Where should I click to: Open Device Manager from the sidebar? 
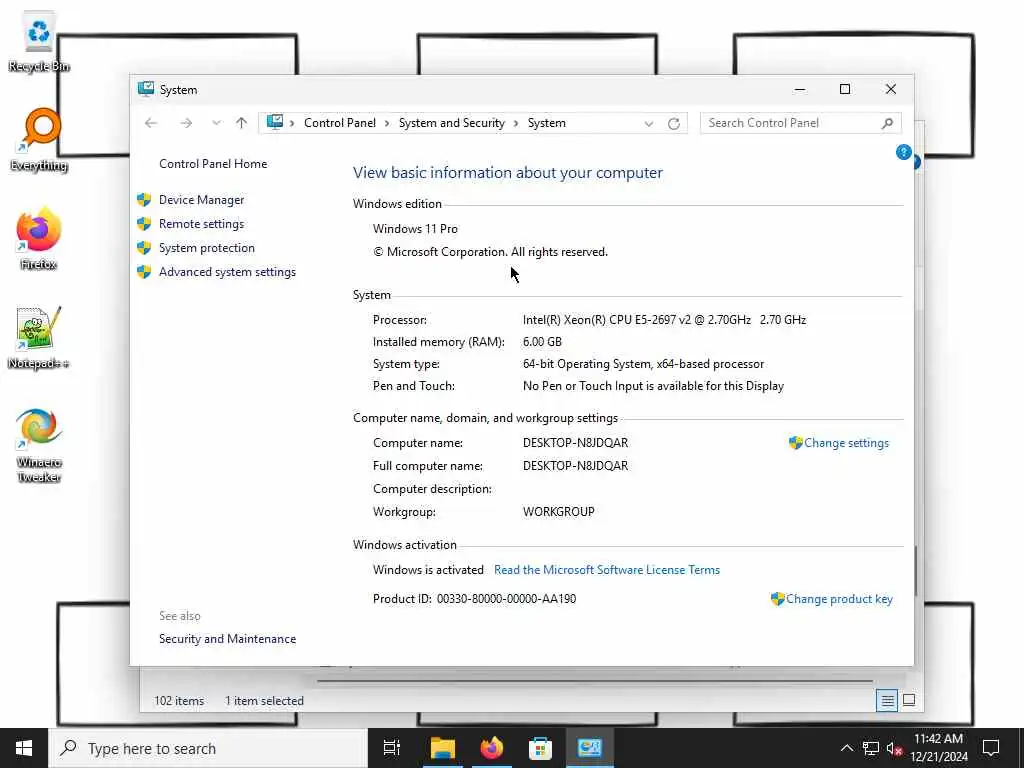201,200
